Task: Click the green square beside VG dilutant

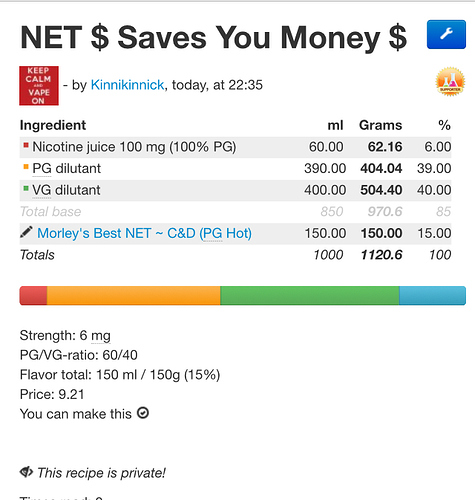Action: 26,188
